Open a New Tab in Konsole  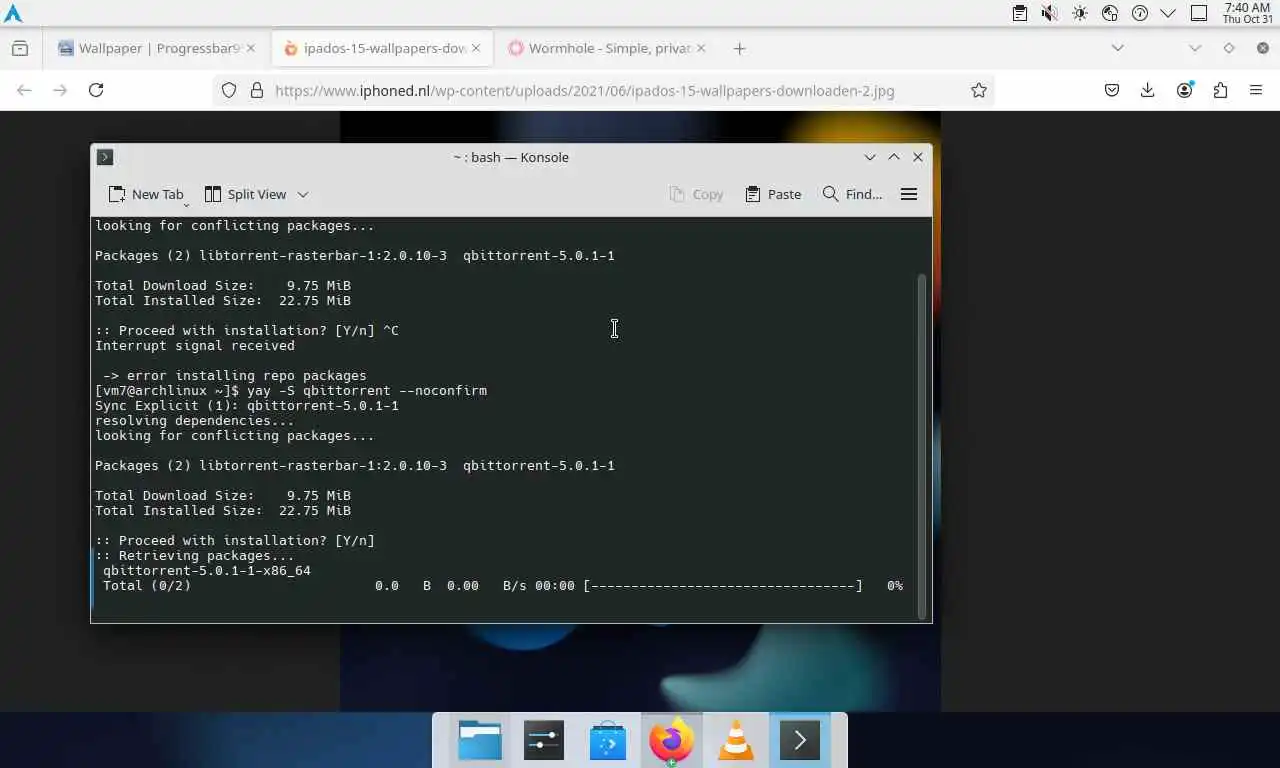coord(146,194)
